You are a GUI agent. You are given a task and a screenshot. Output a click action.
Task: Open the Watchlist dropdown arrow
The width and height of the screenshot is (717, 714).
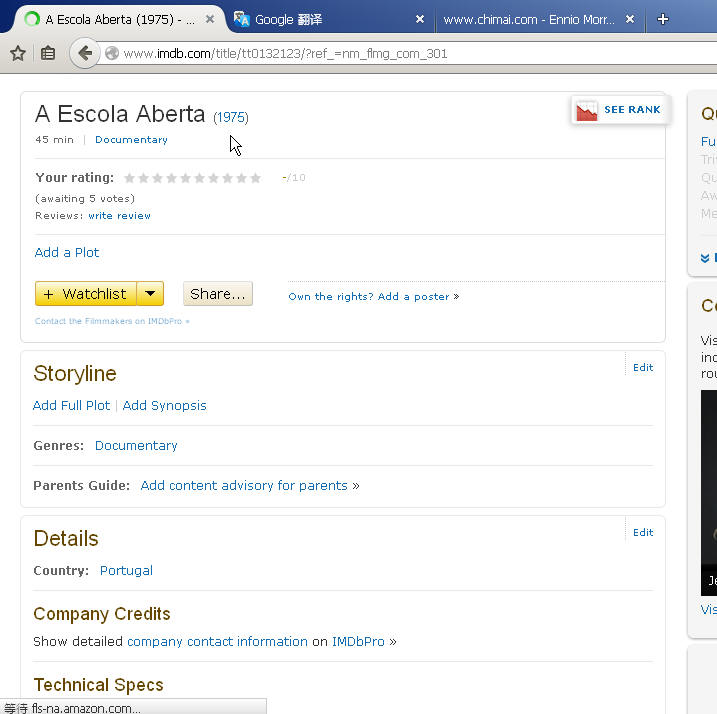click(150, 294)
